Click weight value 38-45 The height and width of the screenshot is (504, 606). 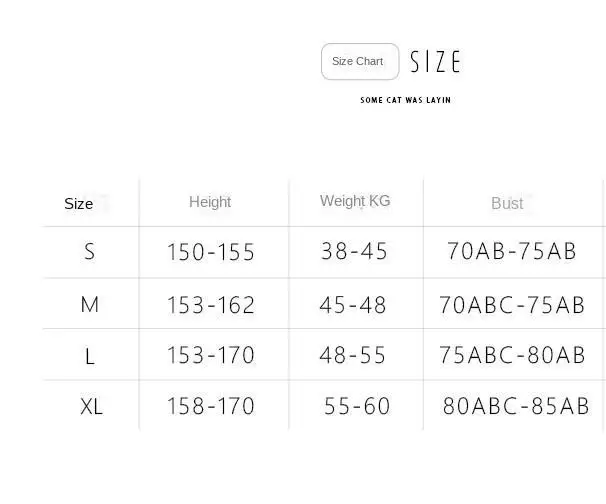(354, 251)
